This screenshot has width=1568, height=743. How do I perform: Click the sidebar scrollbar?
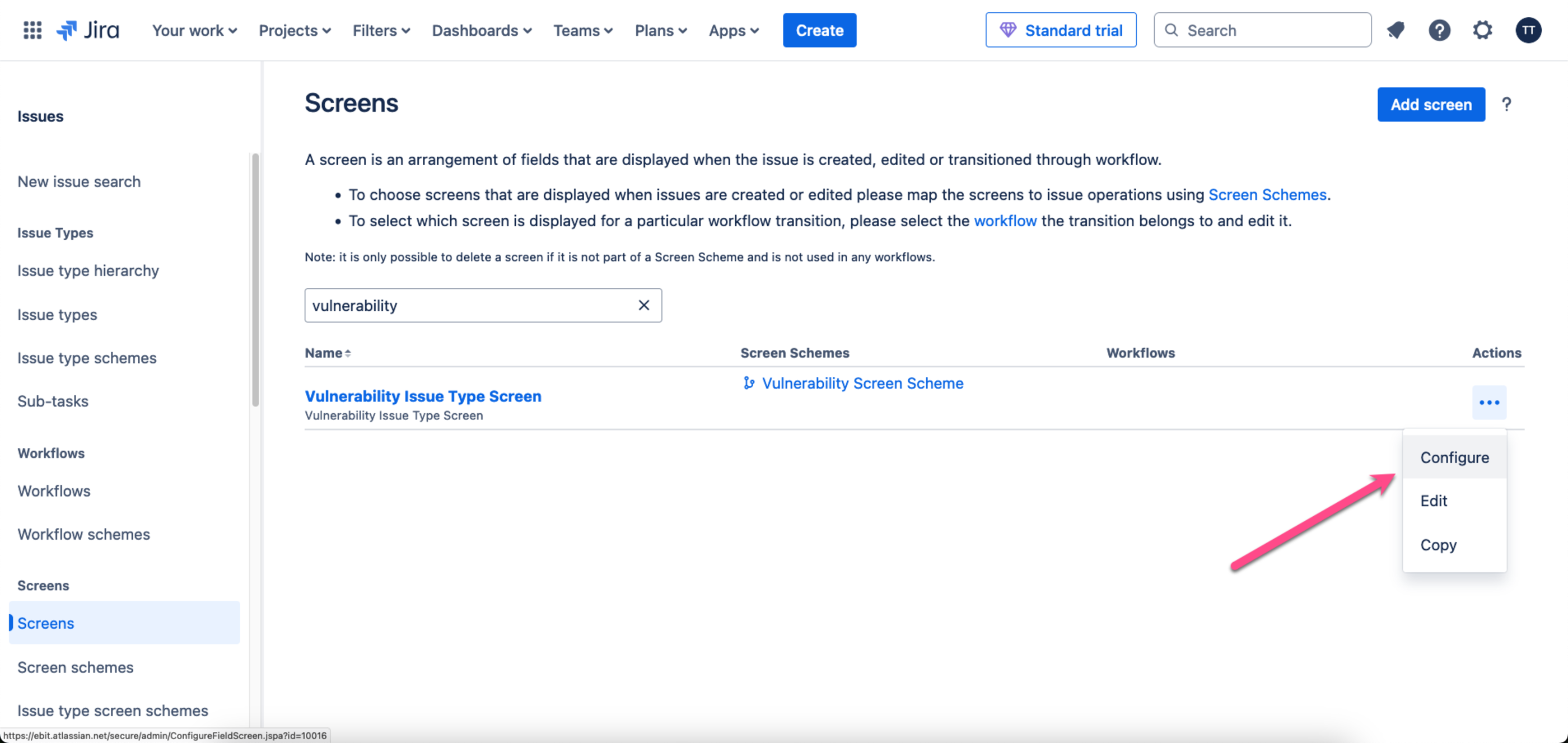click(256, 280)
